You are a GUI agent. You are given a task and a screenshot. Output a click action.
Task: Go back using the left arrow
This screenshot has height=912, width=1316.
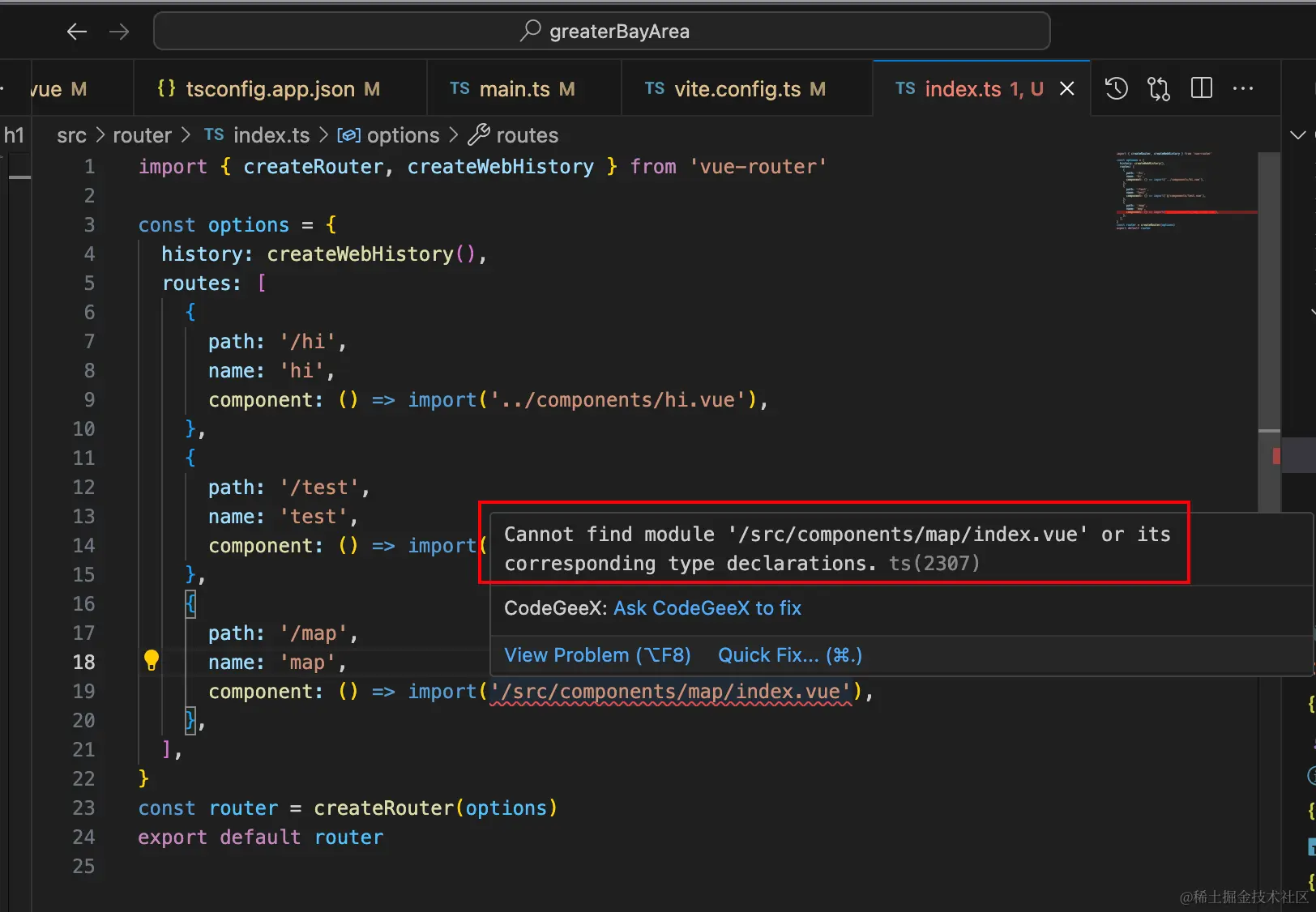click(x=77, y=32)
